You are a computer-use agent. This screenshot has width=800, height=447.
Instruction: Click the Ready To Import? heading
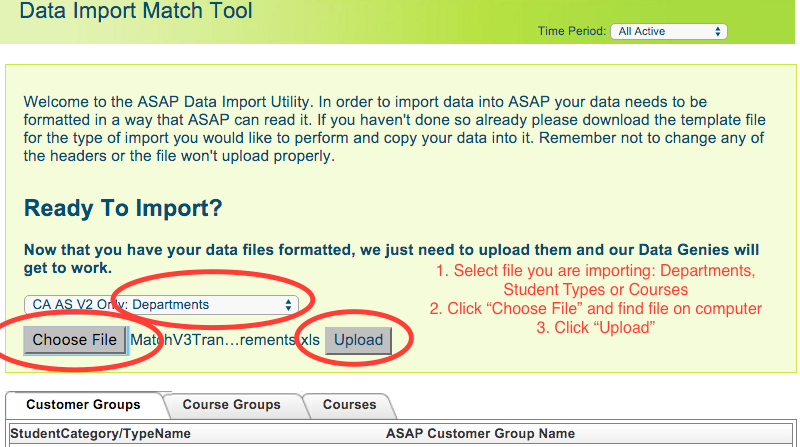[123, 208]
